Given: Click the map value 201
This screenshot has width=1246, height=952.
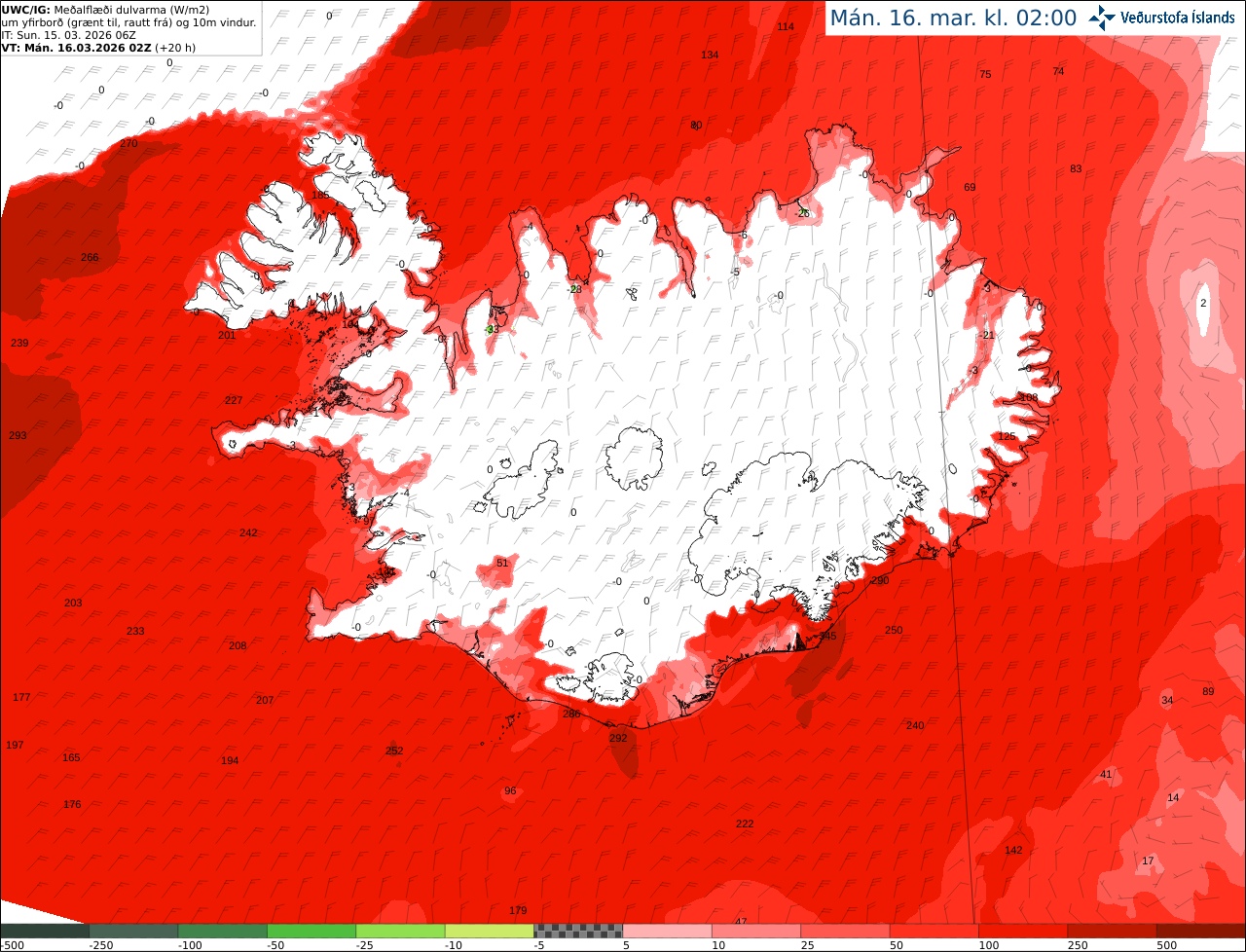Looking at the screenshot, I should [227, 335].
